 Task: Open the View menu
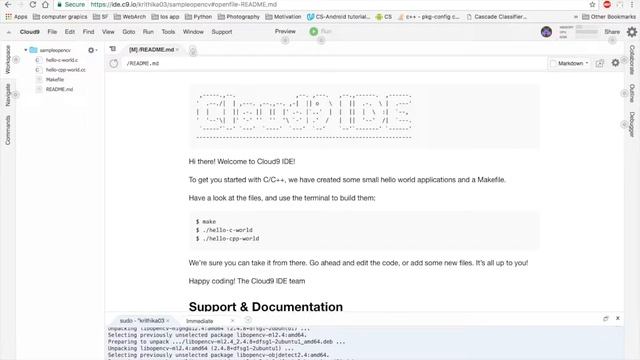[x=108, y=32]
